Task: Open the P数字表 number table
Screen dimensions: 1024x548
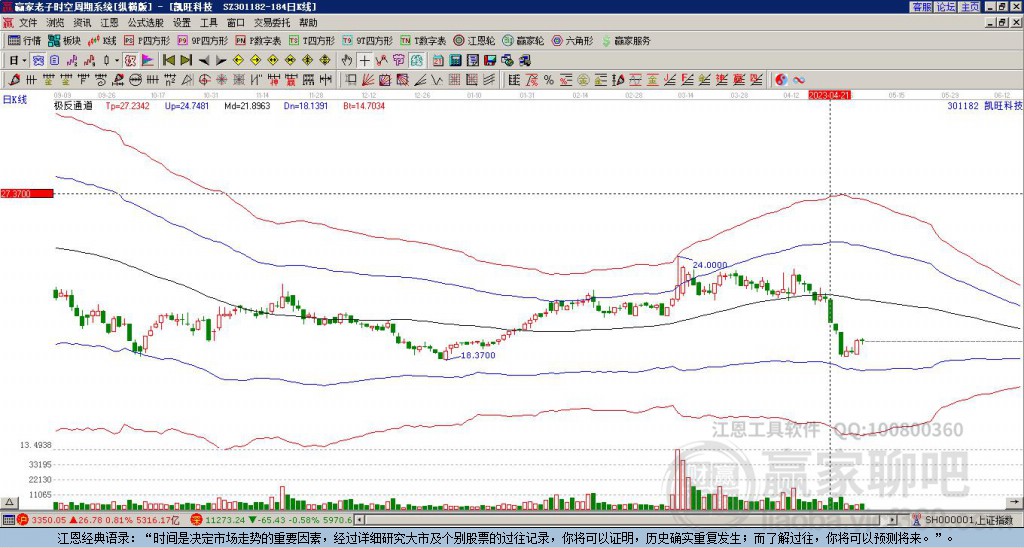Action: [258, 40]
